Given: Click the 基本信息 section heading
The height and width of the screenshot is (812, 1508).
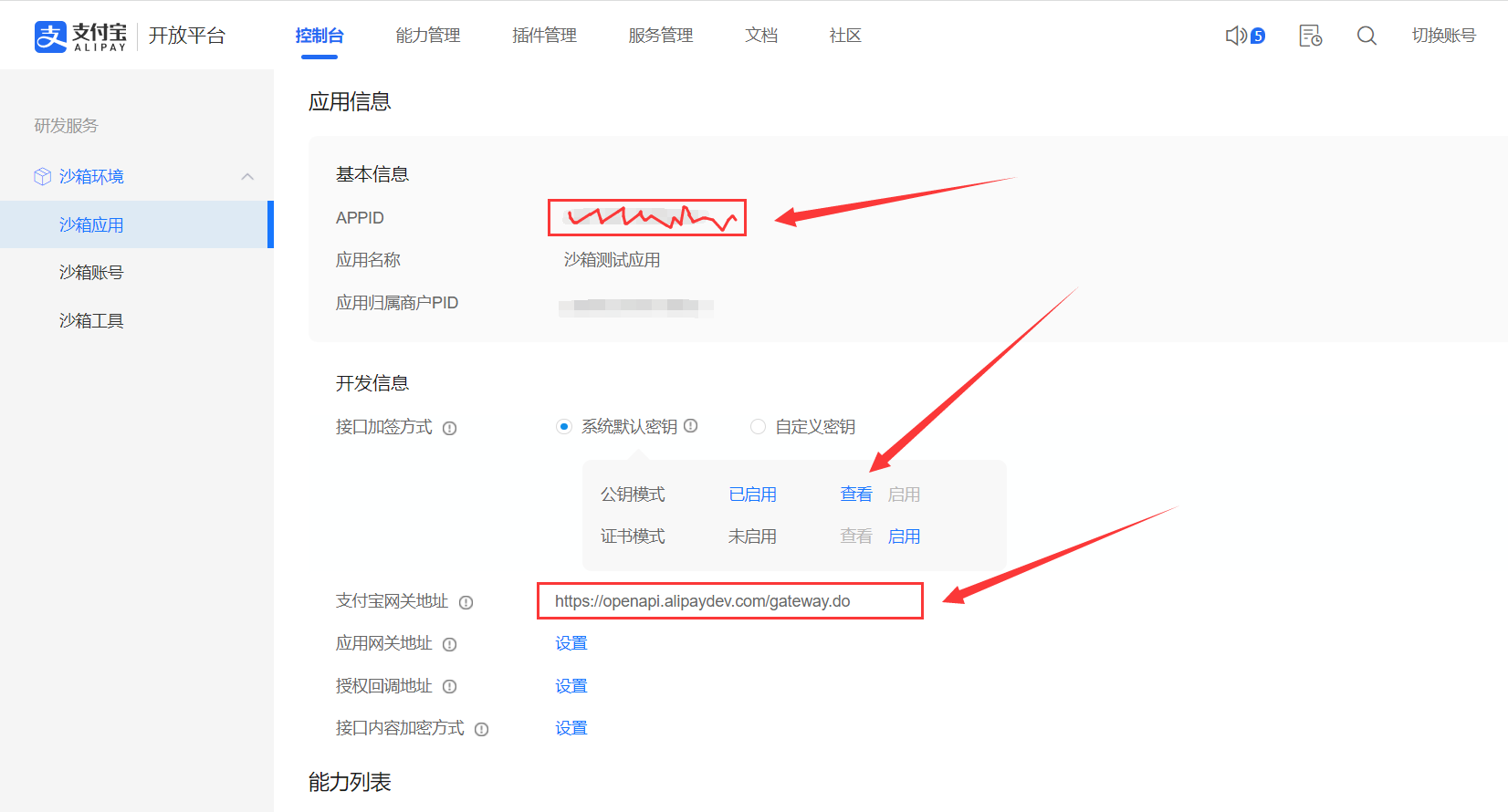Looking at the screenshot, I should (x=372, y=174).
